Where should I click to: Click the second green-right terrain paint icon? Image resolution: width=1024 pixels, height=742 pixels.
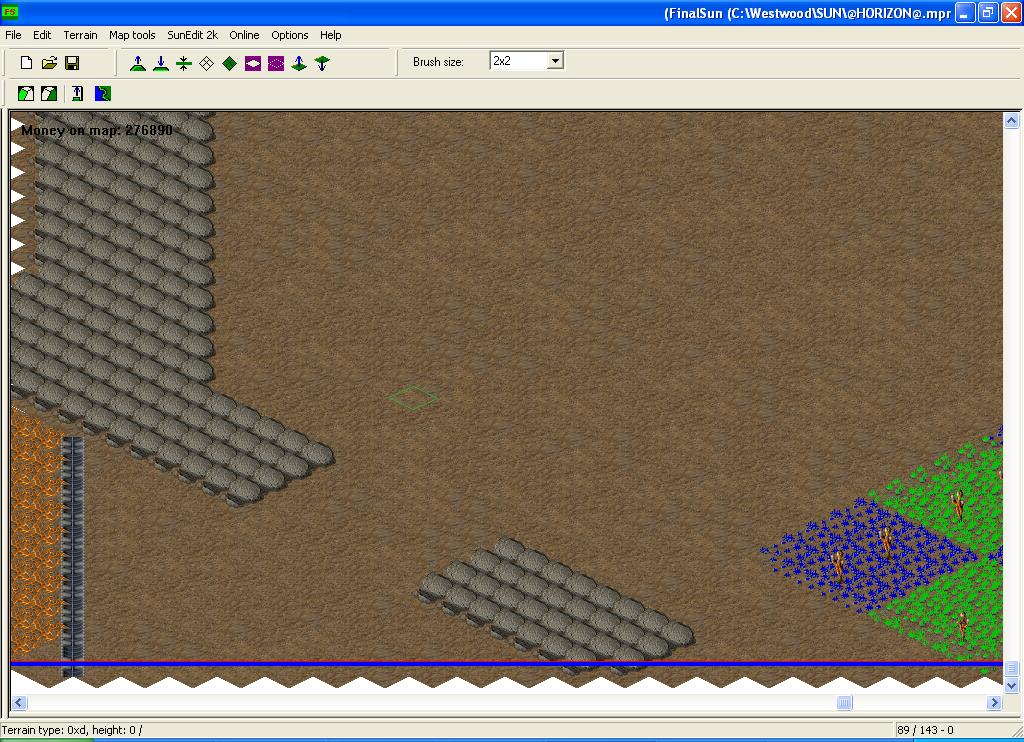49,93
